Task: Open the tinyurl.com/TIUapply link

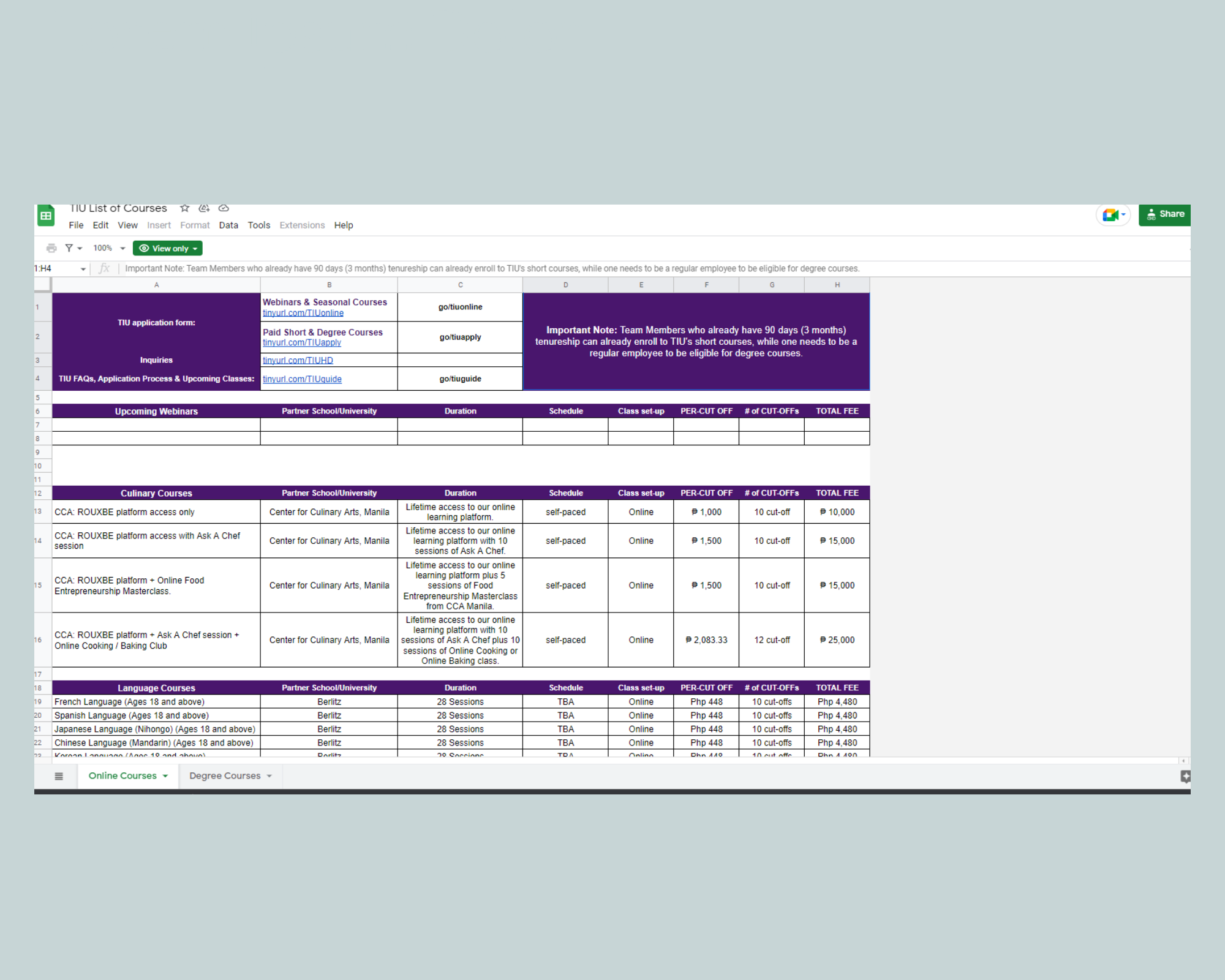Action: point(302,343)
